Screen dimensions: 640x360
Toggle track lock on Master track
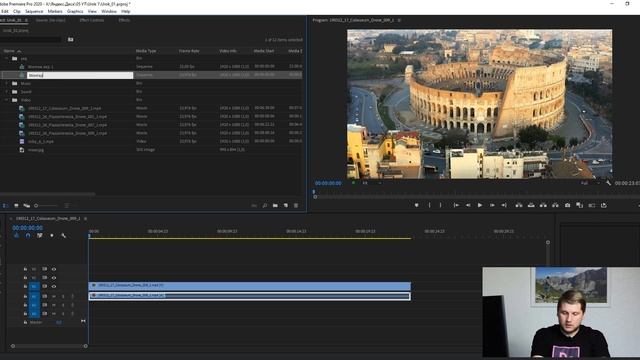point(25,322)
